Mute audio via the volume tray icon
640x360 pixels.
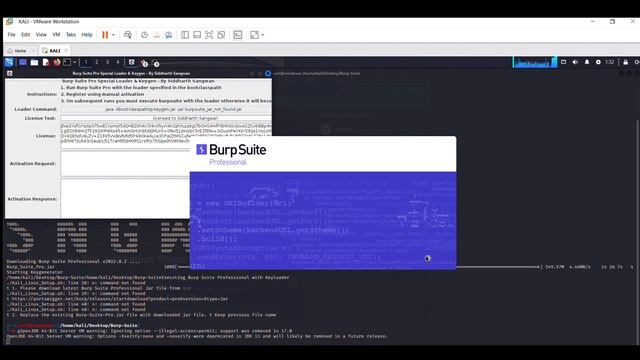click(x=575, y=62)
